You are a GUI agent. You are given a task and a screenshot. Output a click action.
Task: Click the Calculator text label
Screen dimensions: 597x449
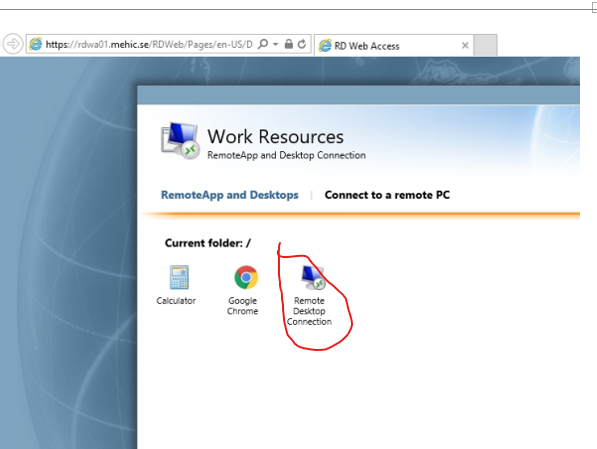[x=176, y=301]
